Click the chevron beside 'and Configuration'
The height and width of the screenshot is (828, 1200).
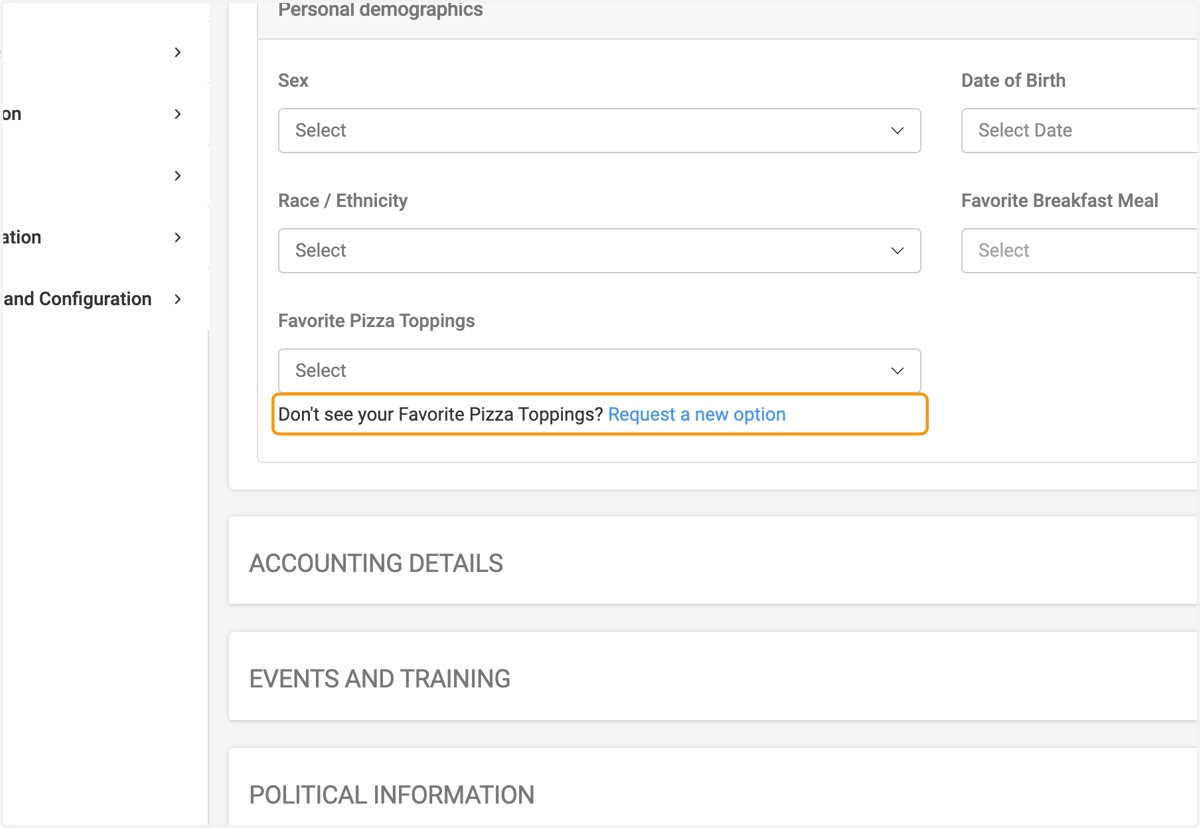pyautogui.click(x=178, y=299)
